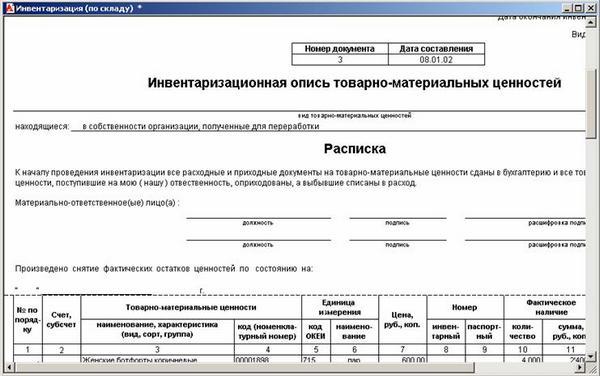This screenshot has height=376, width=600.
Task: Click "Материально-ответственное(ые) лицо(а) :" label
Action: coord(97,202)
